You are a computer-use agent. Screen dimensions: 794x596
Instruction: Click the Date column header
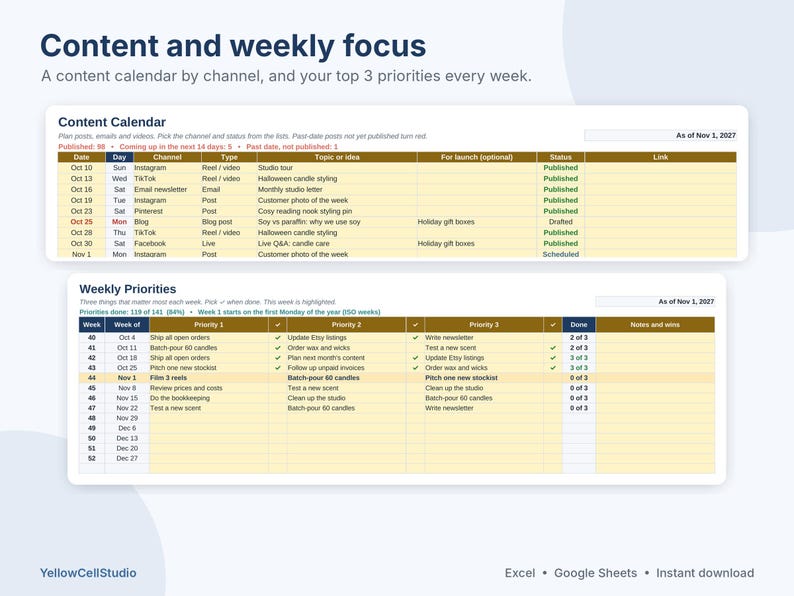coord(82,157)
